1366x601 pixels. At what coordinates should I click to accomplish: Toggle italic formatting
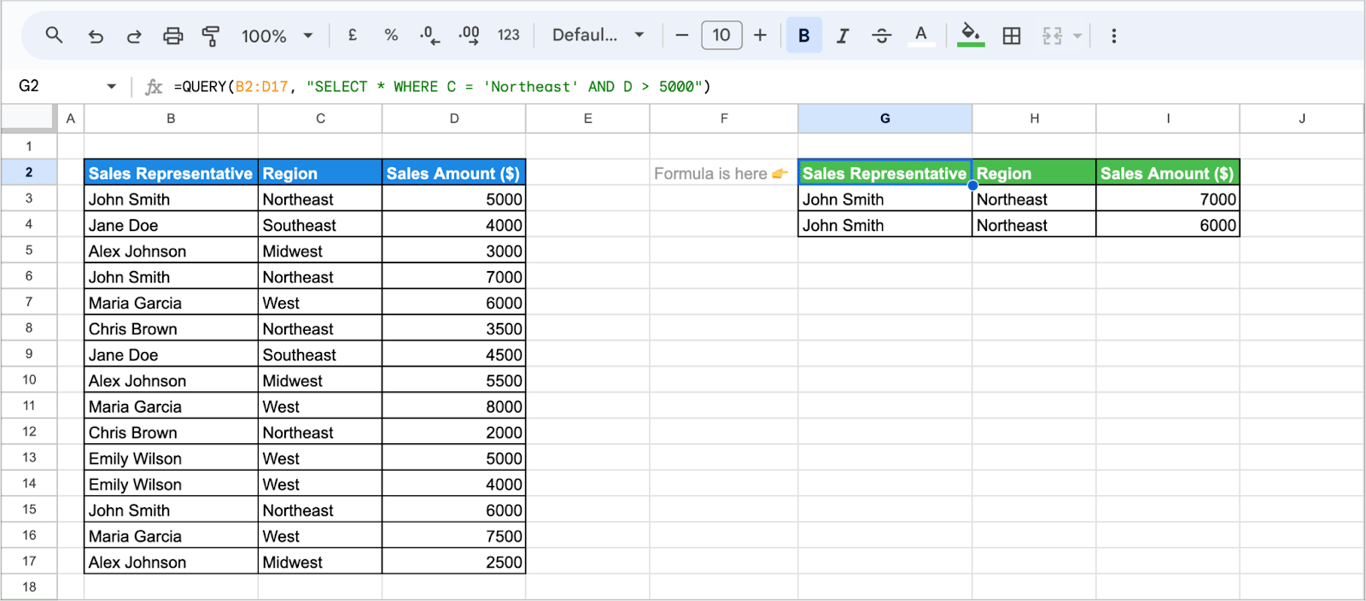click(x=842, y=36)
